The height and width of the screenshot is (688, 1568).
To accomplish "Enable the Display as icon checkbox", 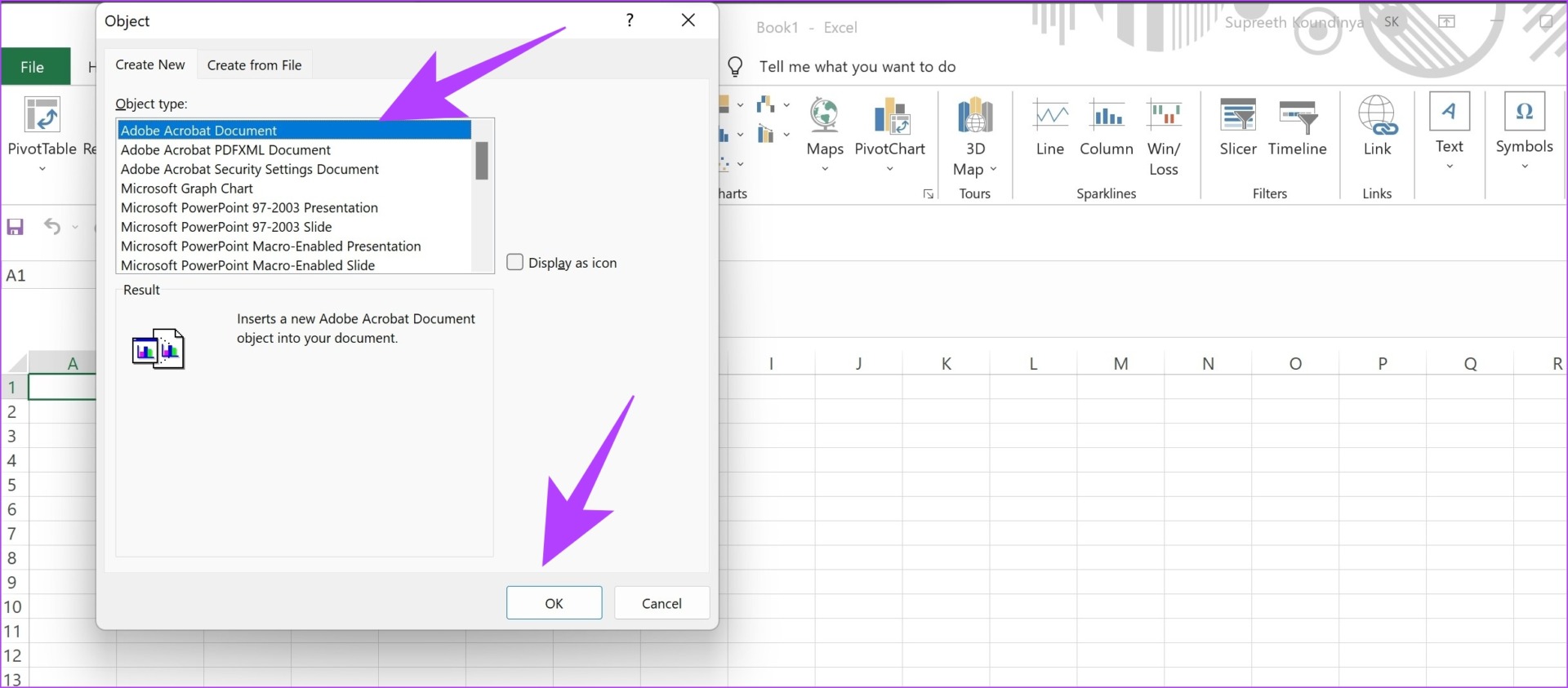I will 515,262.
